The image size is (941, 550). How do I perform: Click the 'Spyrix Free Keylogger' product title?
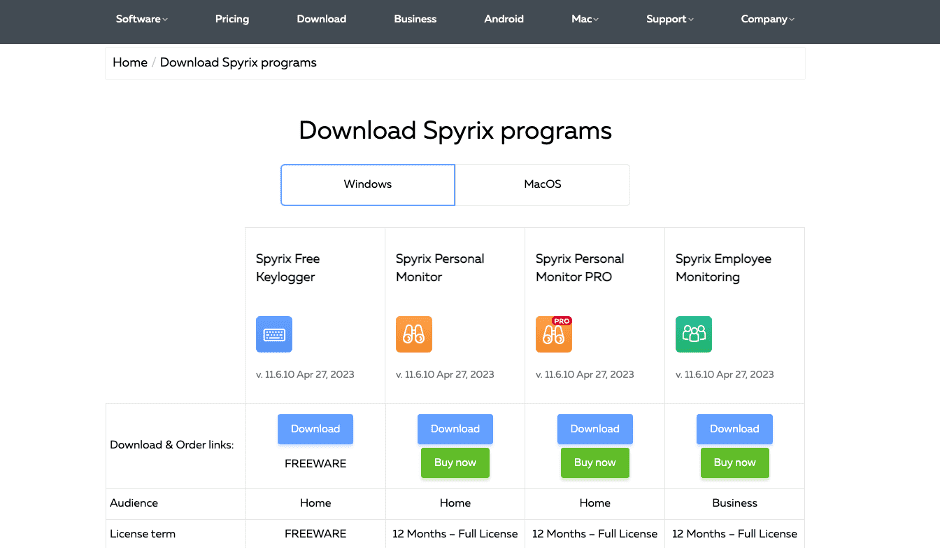point(287,268)
